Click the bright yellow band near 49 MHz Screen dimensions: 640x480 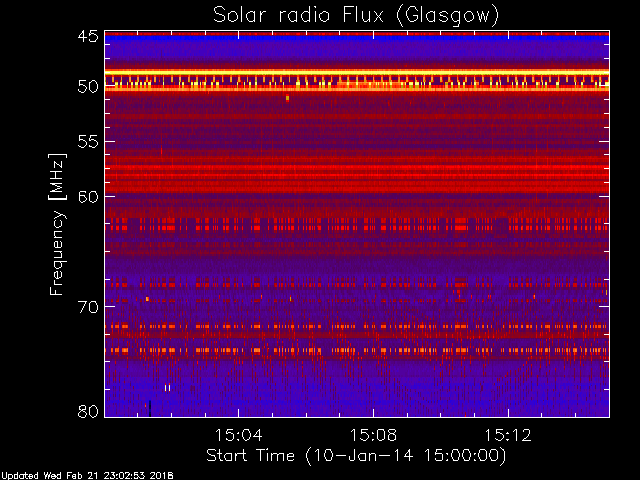point(357,73)
